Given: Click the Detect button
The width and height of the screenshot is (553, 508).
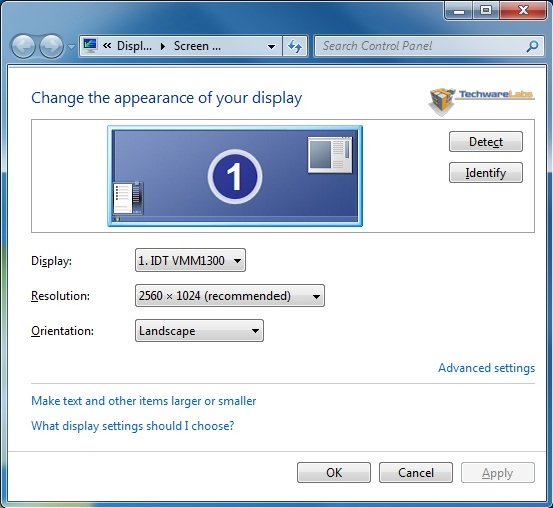Looking at the screenshot, I should point(486,142).
